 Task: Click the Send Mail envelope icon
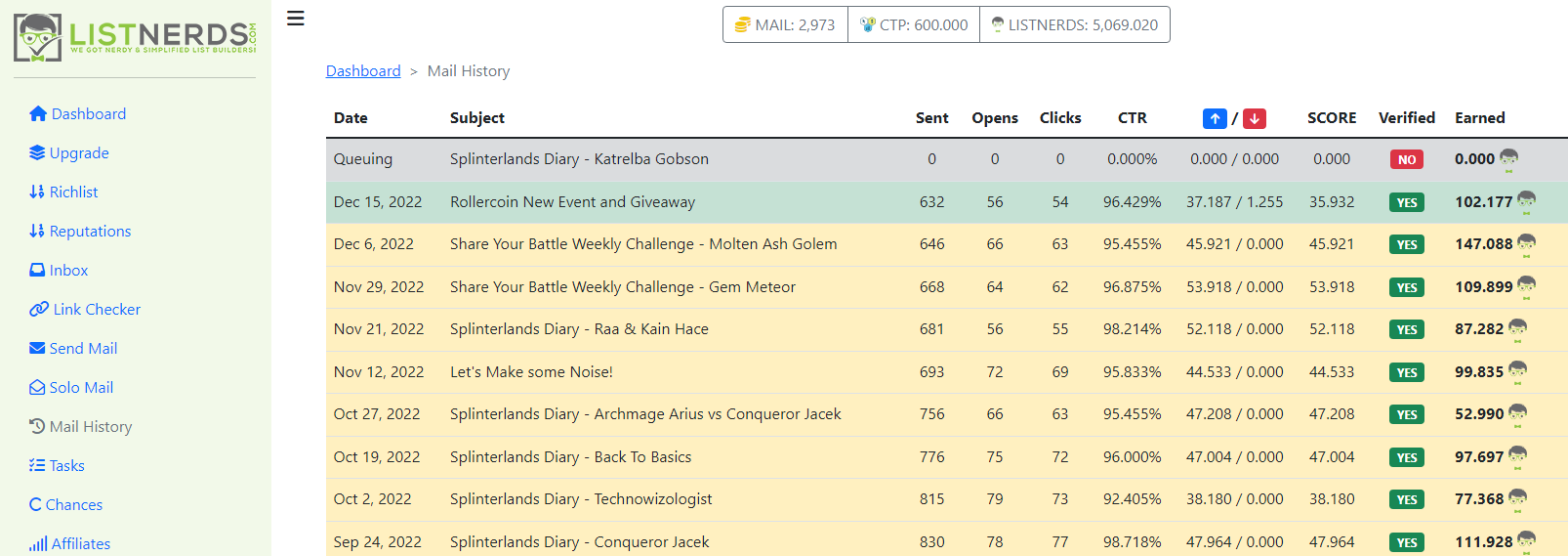37,348
